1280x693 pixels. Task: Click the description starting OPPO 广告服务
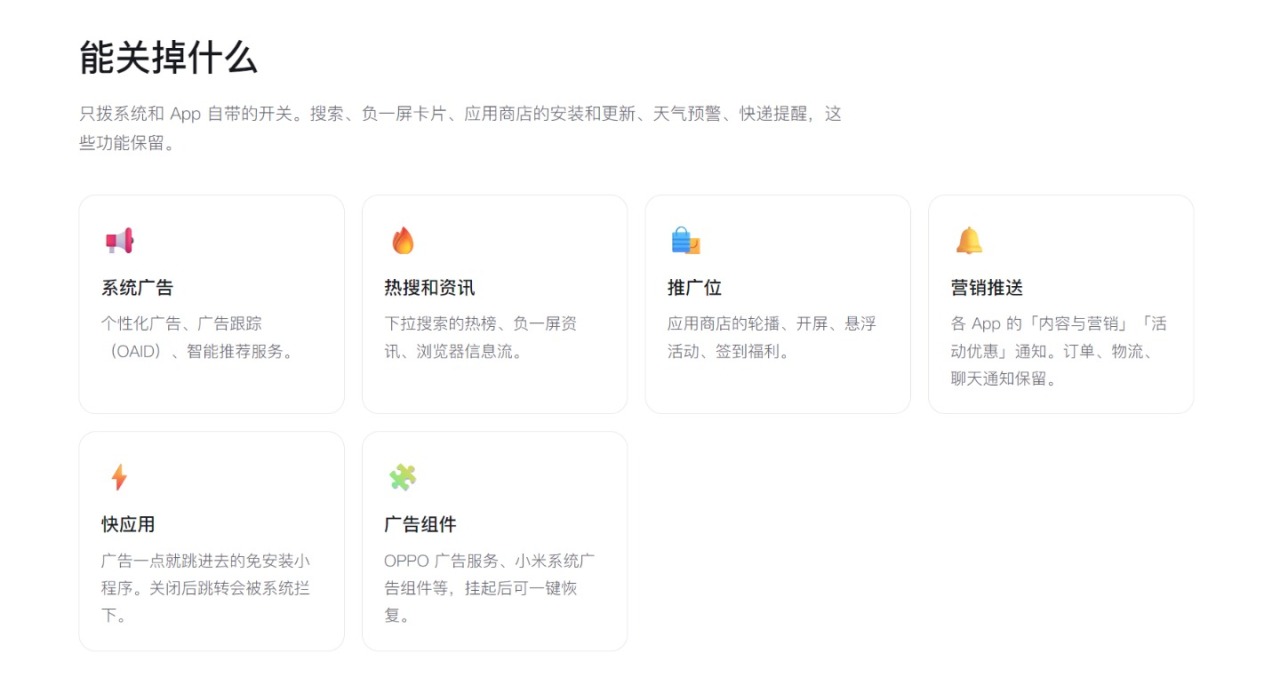pos(490,588)
